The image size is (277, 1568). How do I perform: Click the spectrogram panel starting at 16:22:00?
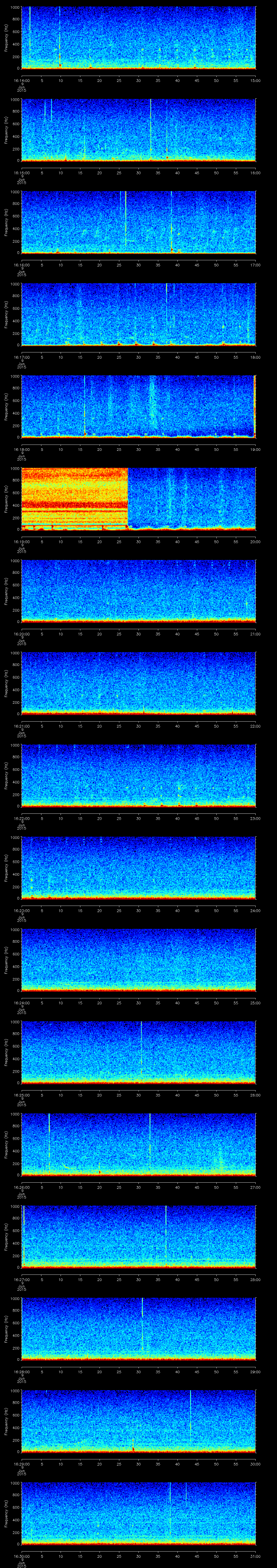tap(138, 775)
